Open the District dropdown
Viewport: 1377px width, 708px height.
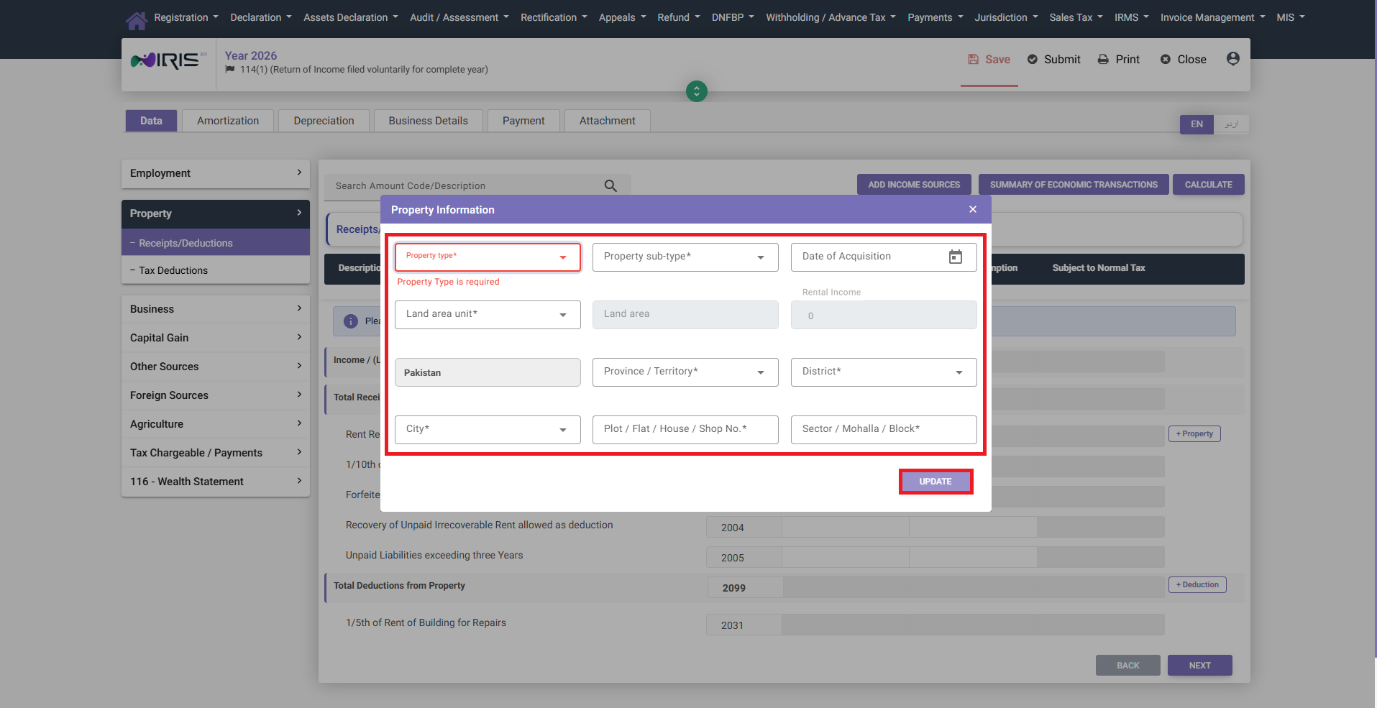tap(884, 372)
